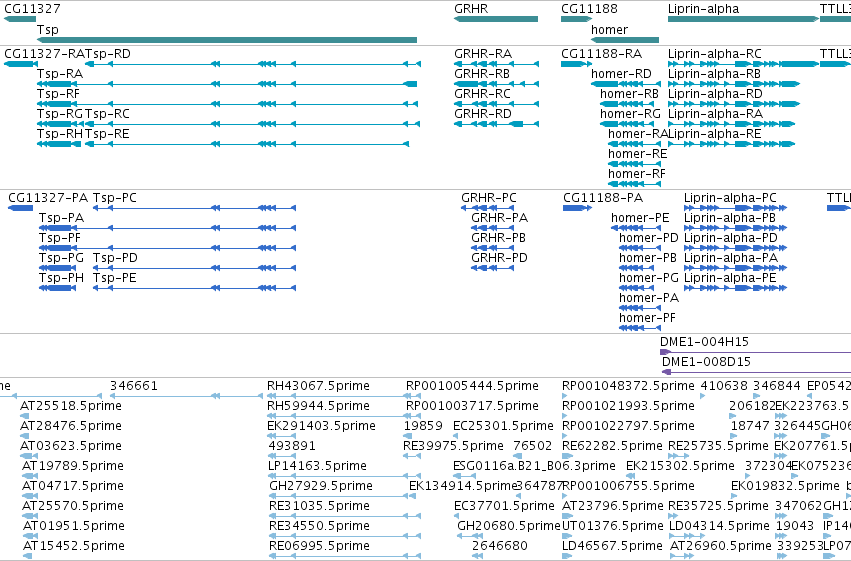Select the AT25518.5prime EST label
This screenshot has height=561, width=851.
[71, 406]
